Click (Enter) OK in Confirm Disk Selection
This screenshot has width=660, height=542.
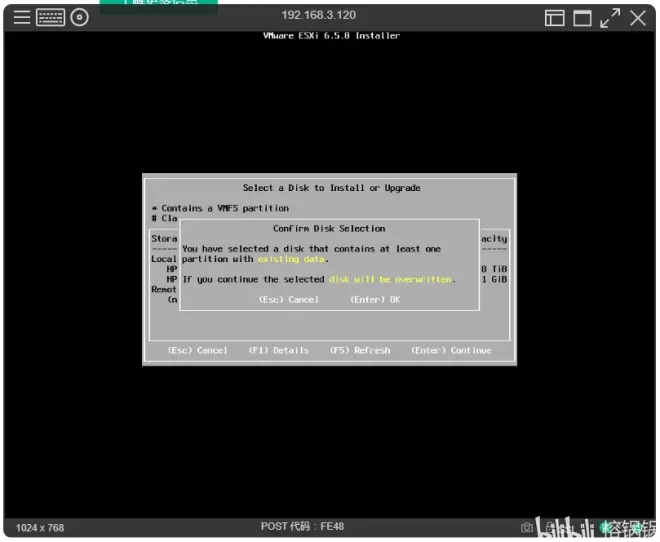(375, 300)
